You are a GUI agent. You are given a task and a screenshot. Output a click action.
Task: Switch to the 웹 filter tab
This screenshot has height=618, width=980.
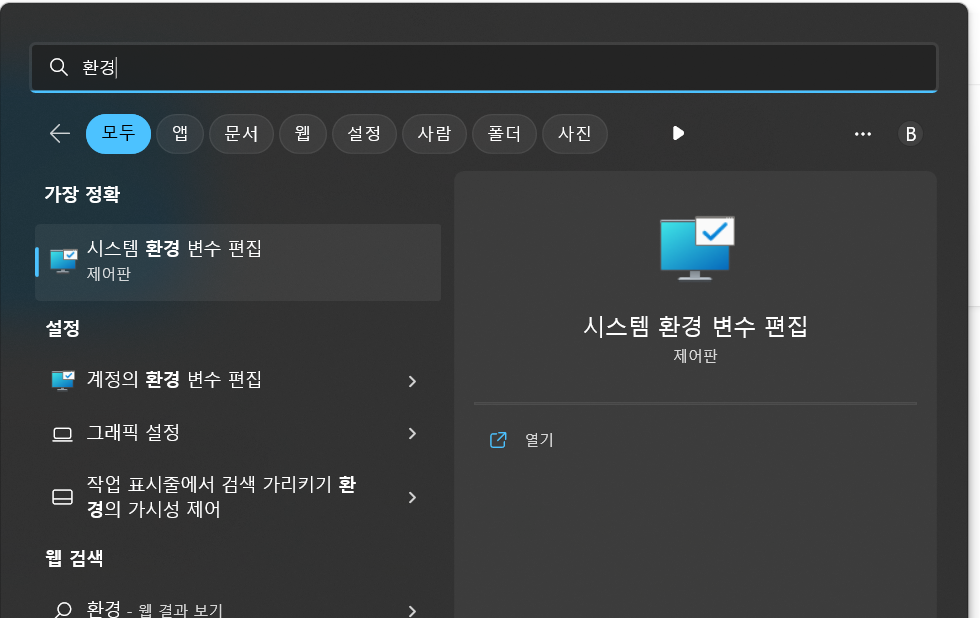302,133
